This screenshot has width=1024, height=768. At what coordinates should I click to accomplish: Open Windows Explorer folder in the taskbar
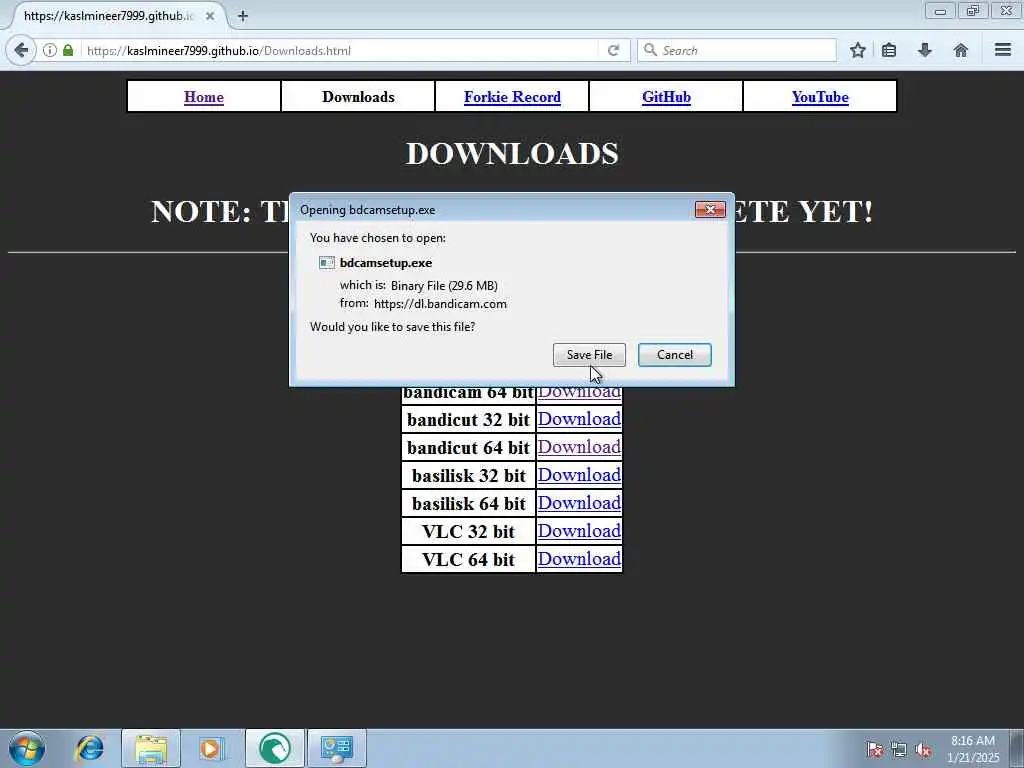click(151, 748)
